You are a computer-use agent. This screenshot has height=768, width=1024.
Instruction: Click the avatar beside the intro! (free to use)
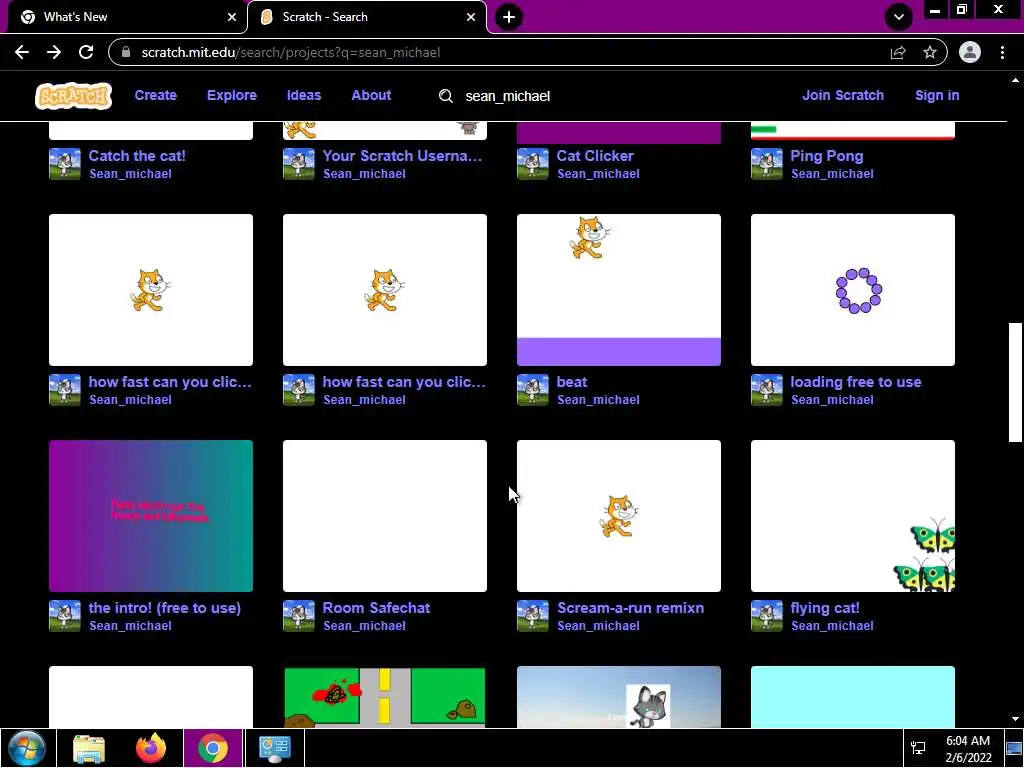pyautogui.click(x=65, y=616)
